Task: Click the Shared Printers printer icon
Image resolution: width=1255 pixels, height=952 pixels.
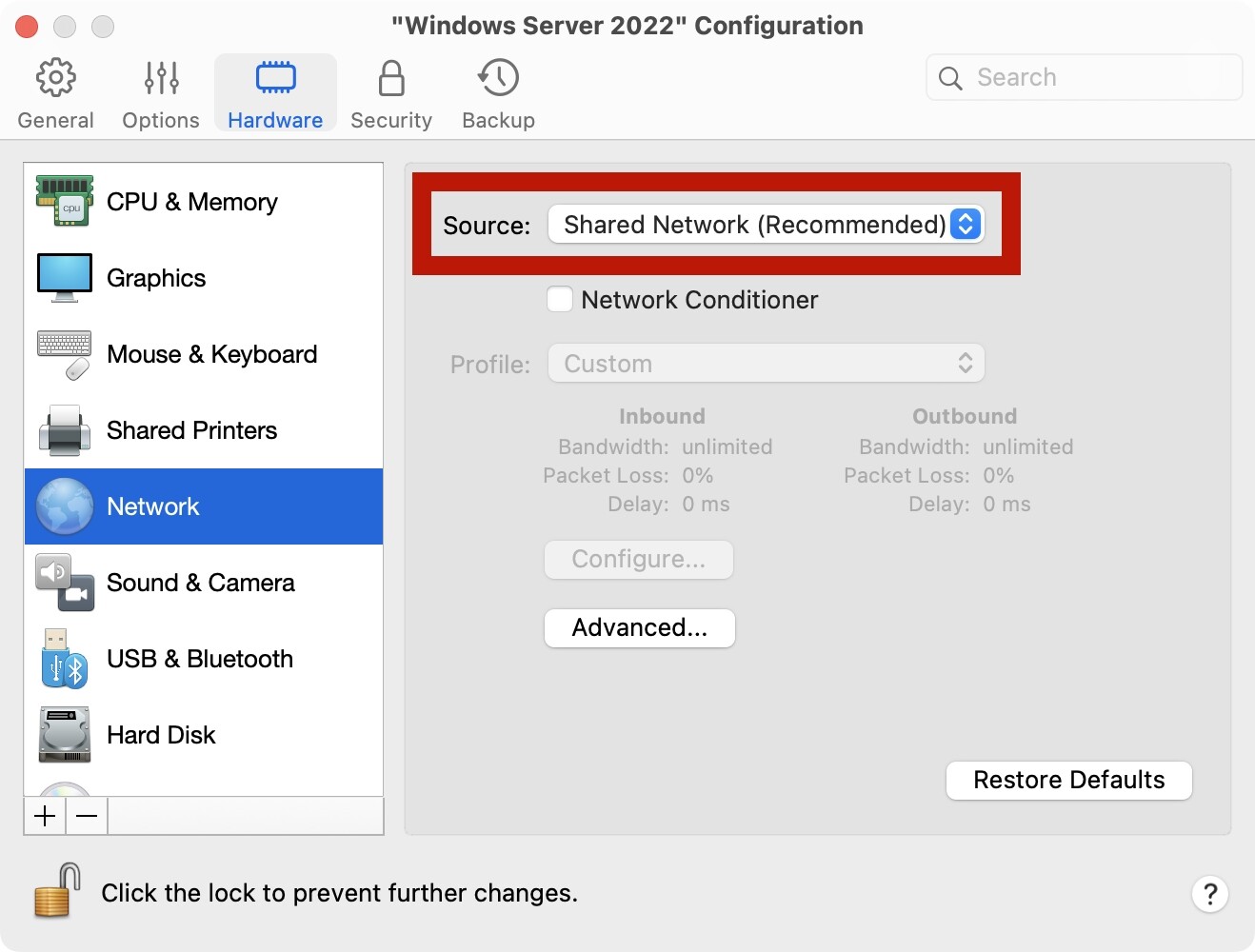Action: click(x=65, y=430)
